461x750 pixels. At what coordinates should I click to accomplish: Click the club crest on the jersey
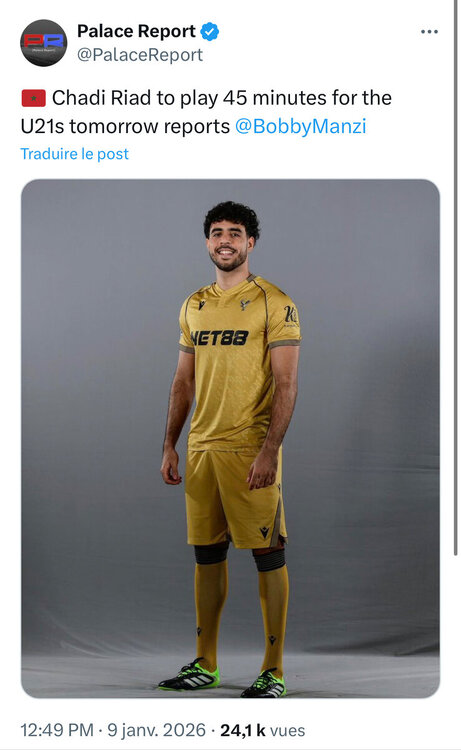245,304
